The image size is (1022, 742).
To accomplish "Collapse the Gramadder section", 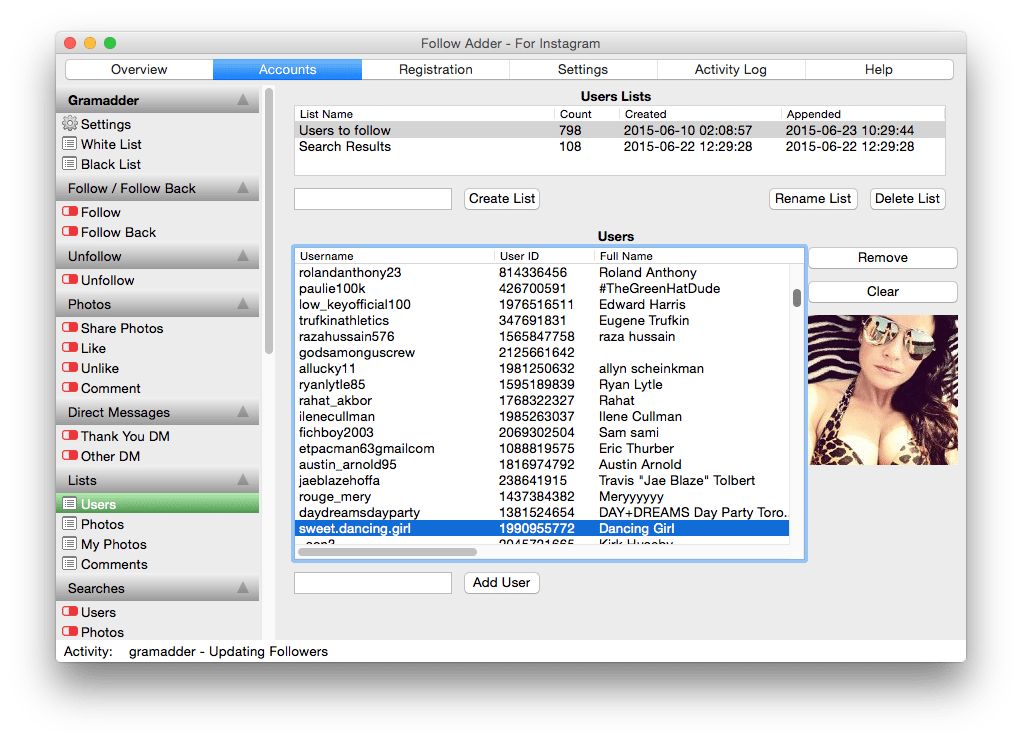I will pyautogui.click(x=245, y=100).
